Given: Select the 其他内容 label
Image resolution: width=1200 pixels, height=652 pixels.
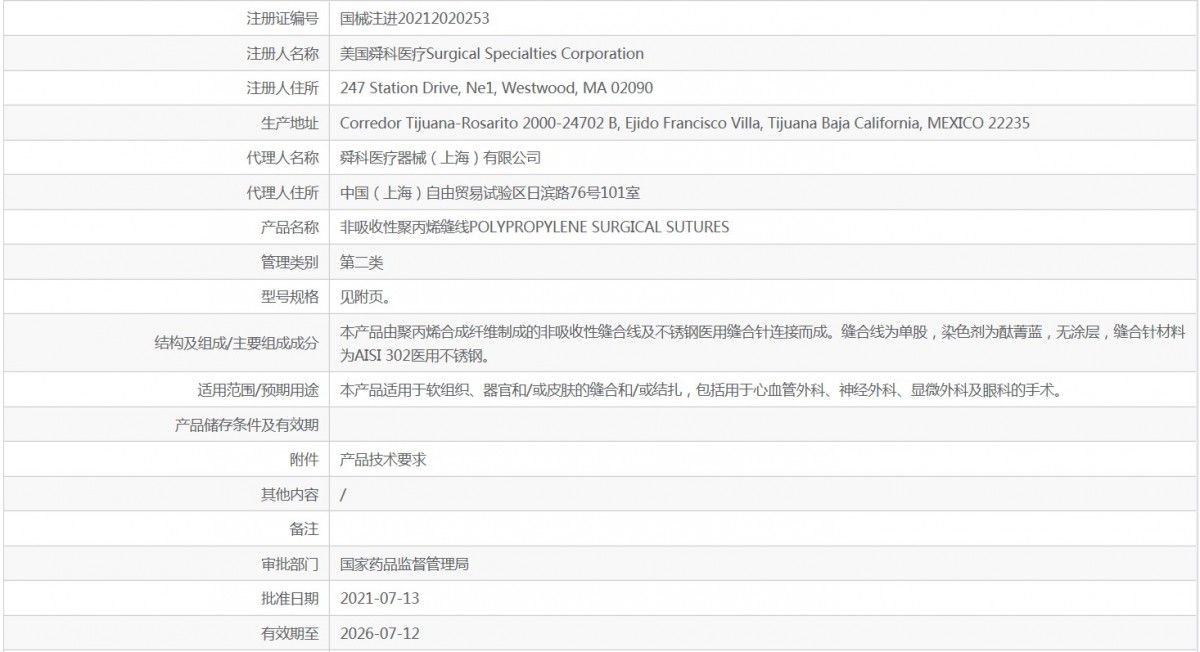Looking at the screenshot, I should point(289,494).
